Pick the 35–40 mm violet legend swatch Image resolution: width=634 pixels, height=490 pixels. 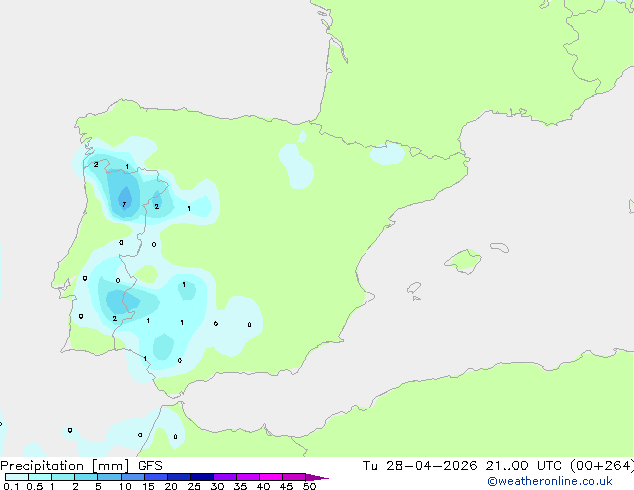248,477
